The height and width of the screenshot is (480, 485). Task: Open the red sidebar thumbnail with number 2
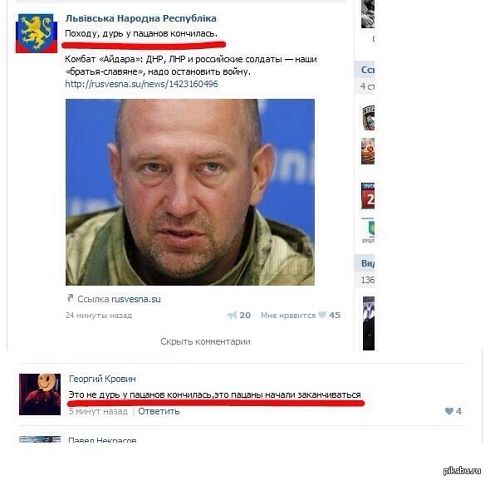(x=368, y=196)
